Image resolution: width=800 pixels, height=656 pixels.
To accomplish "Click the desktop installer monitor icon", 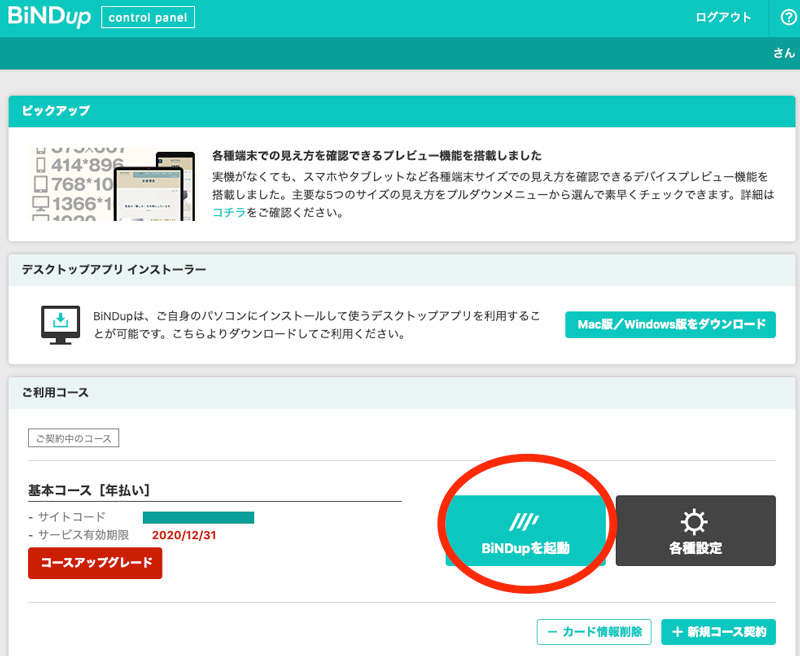I will pos(60,324).
